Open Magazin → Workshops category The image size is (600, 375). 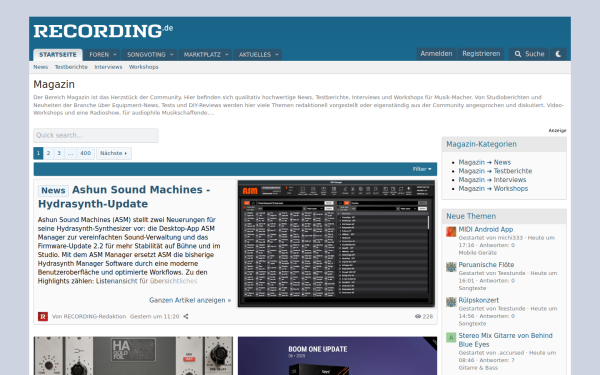(x=493, y=189)
